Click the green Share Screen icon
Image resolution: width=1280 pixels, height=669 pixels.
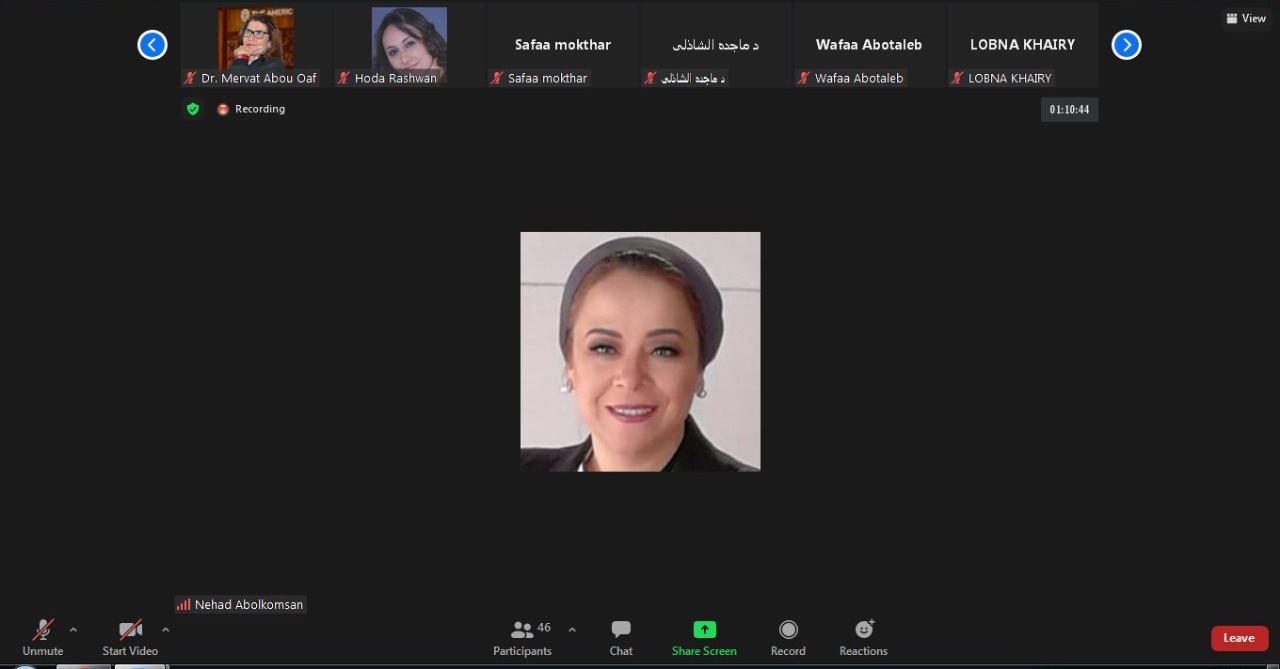[x=704, y=630]
